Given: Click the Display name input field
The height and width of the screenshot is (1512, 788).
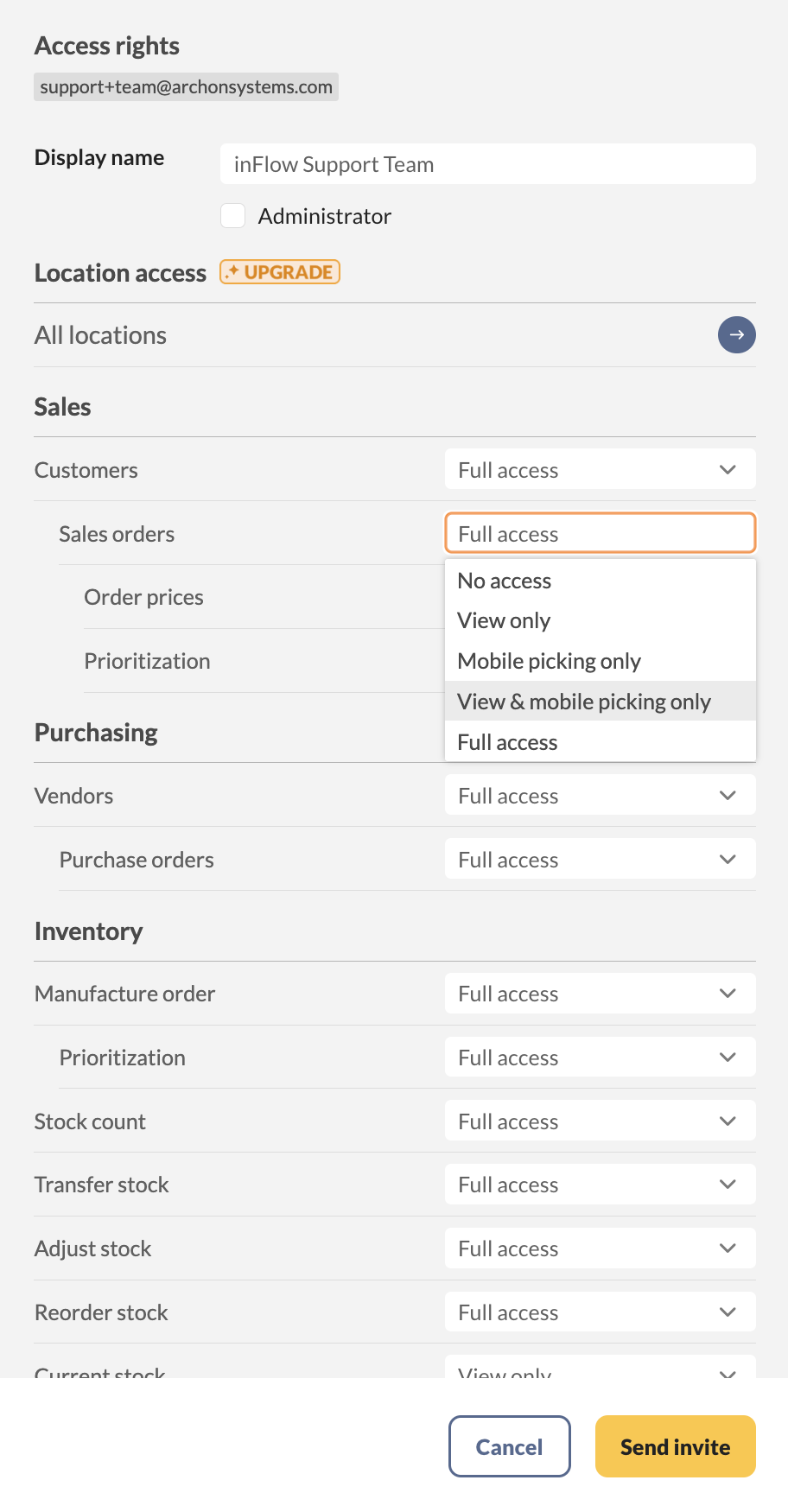Looking at the screenshot, I should click(487, 164).
